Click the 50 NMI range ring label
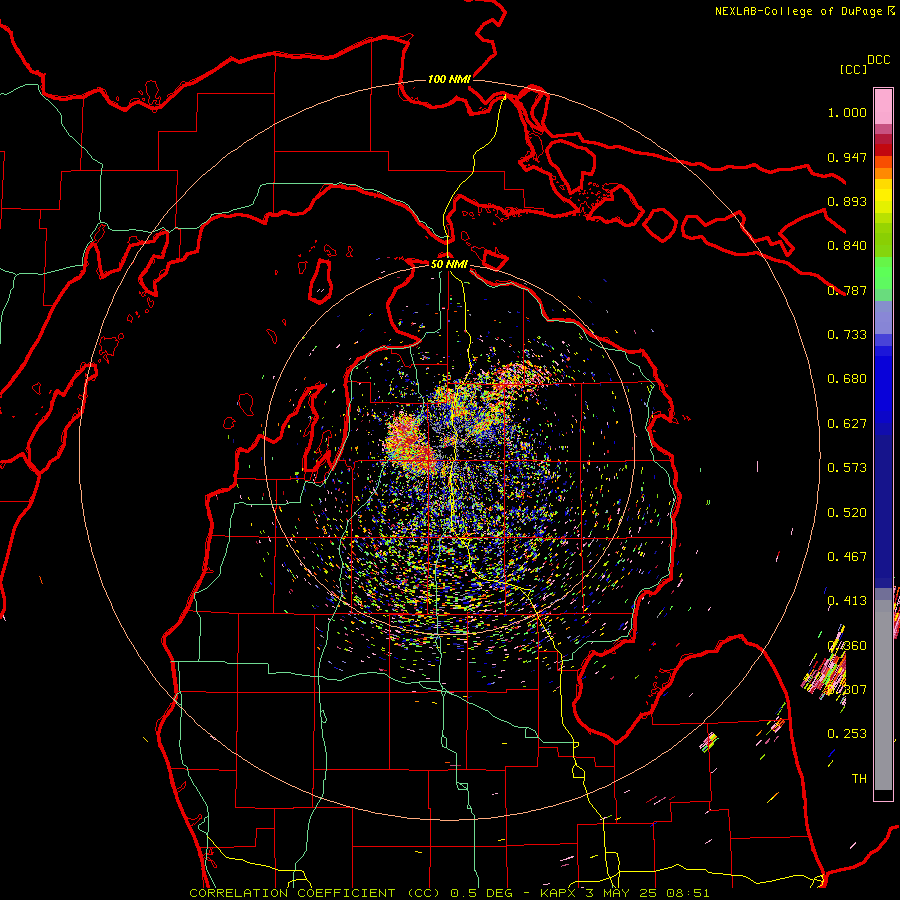The image size is (900, 900). click(449, 264)
